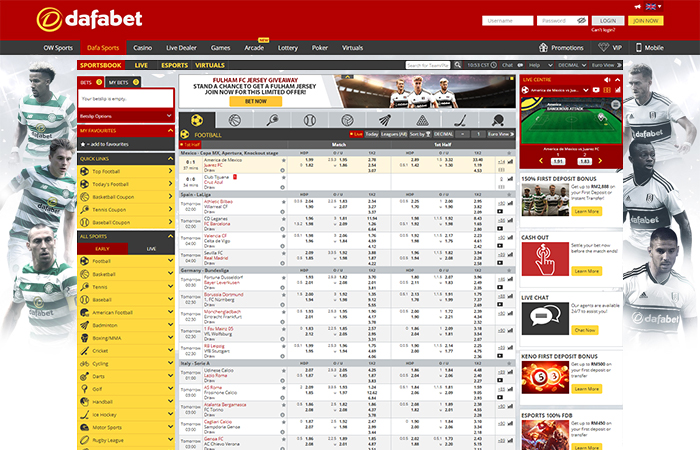The image size is (700, 450).
Task: Collapse Quick Links panel
Action: (x=170, y=158)
